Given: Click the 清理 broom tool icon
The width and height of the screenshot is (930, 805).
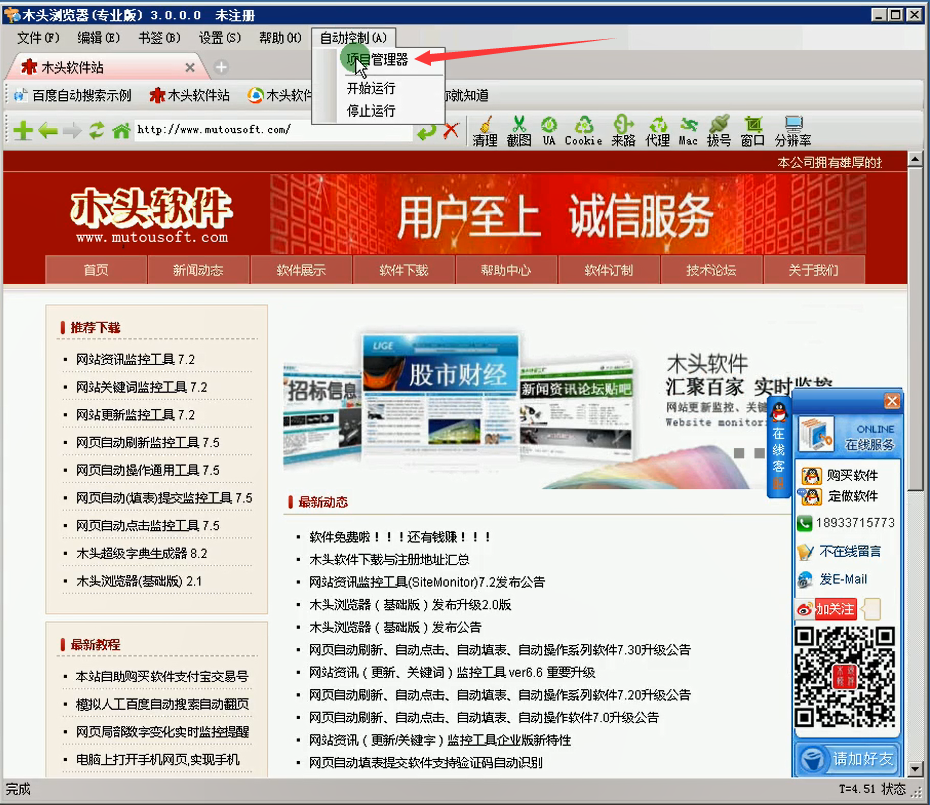Looking at the screenshot, I should [x=485, y=131].
